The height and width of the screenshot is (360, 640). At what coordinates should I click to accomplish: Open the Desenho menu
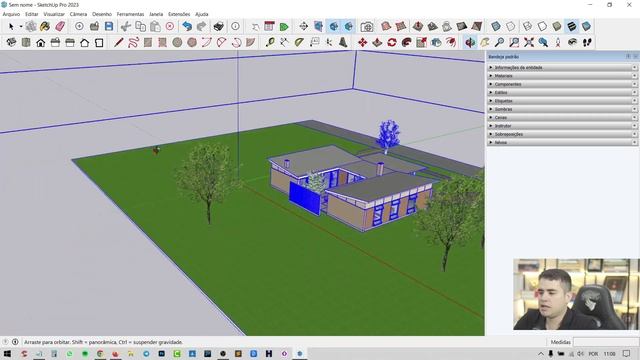(x=102, y=14)
